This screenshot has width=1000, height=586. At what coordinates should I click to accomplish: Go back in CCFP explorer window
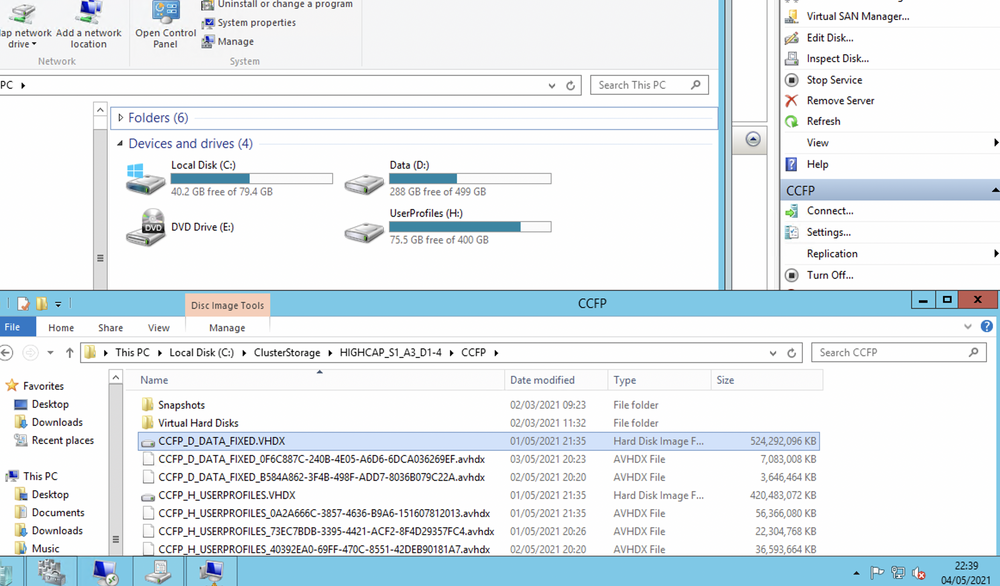point(6,353)
